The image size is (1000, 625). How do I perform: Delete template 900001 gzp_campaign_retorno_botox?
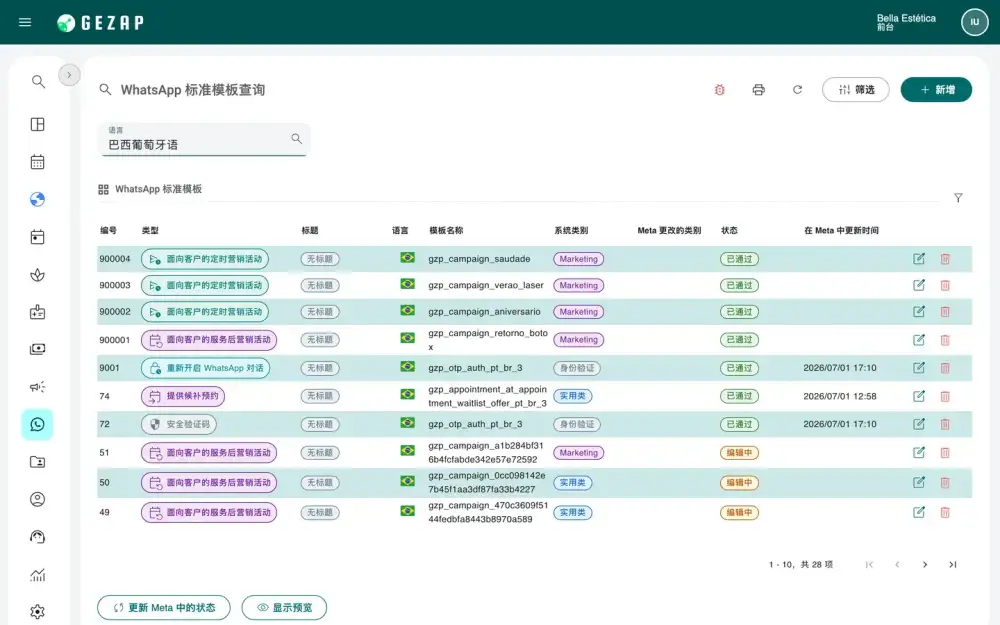point(945,340)
